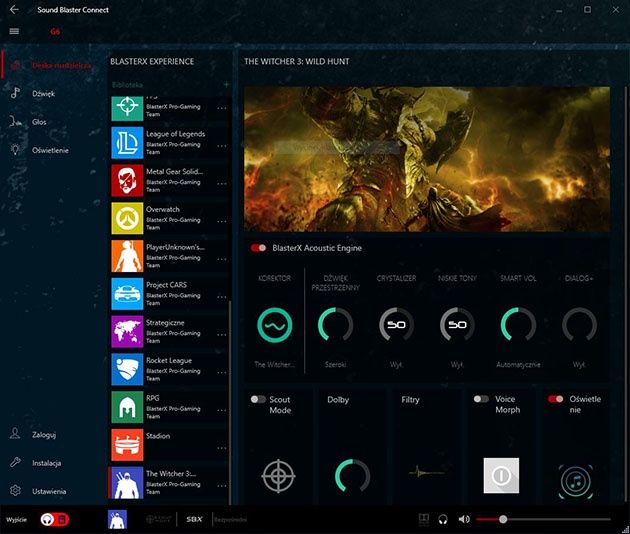Open more options for Metal Gear Solid
The width and height of the screenshot is (630, 534).
pyautogui.click(x=222, y=184)
